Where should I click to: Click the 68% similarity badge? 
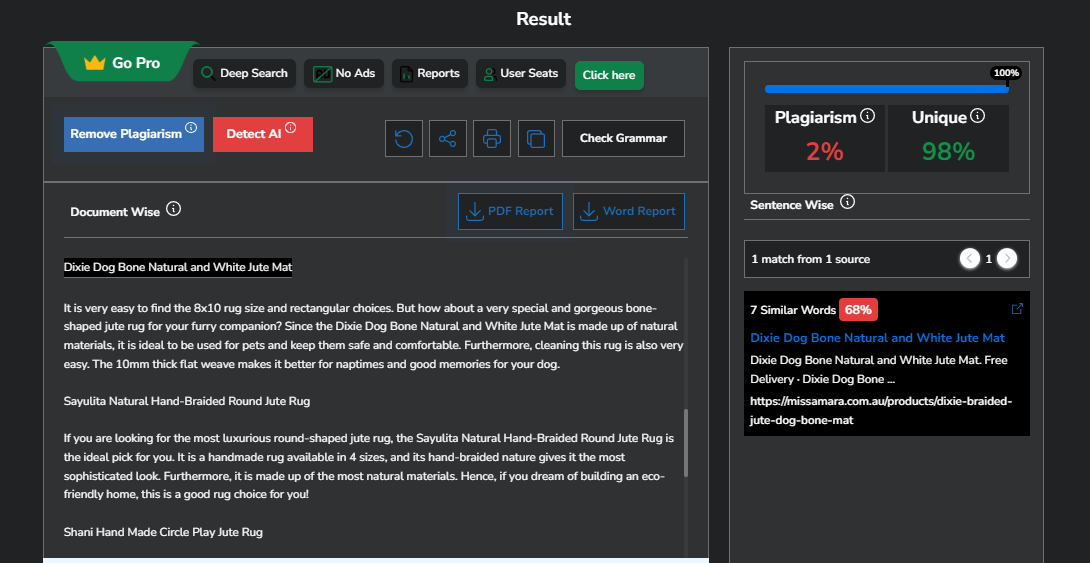coord(859,310)
